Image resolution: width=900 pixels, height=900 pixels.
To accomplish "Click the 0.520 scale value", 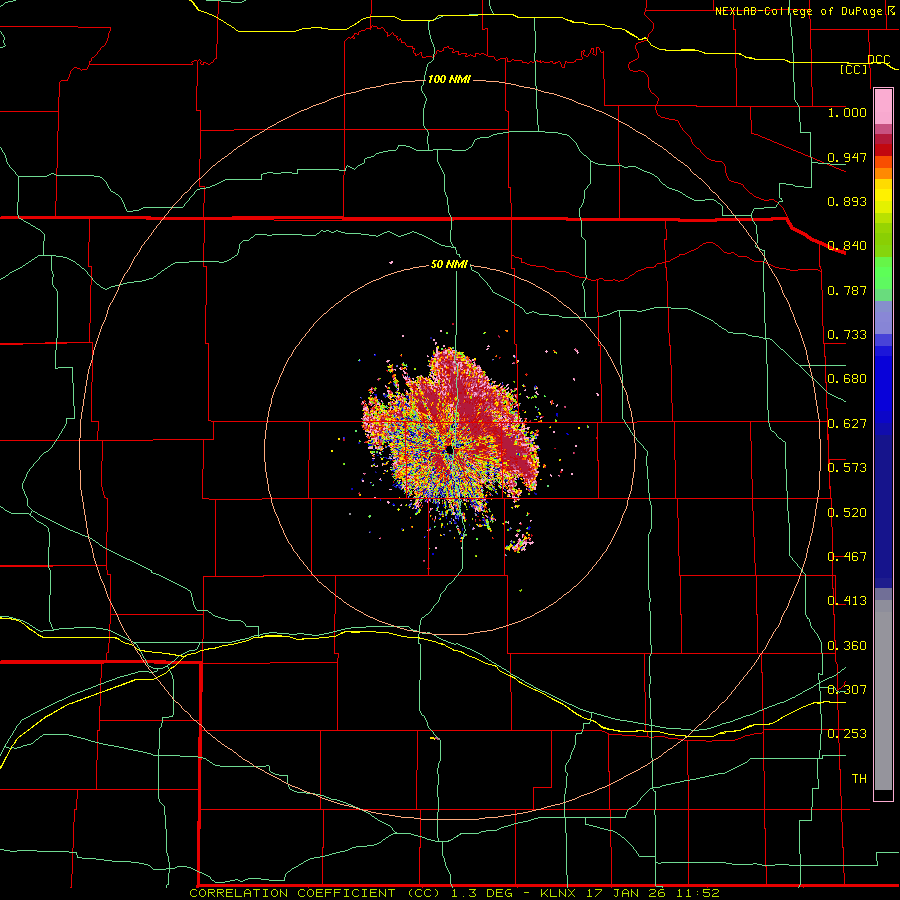I will [847, 513].
